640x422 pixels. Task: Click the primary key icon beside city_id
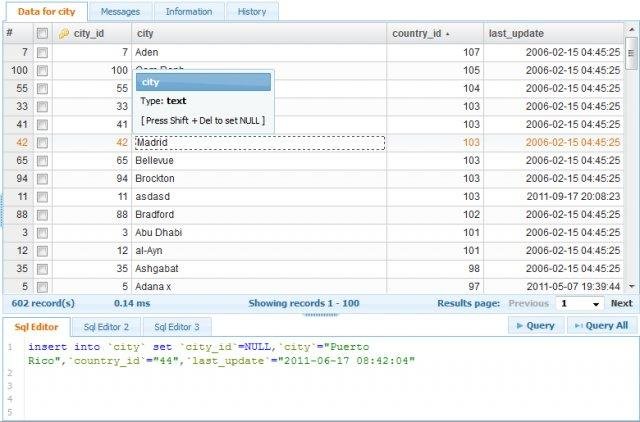63,33
